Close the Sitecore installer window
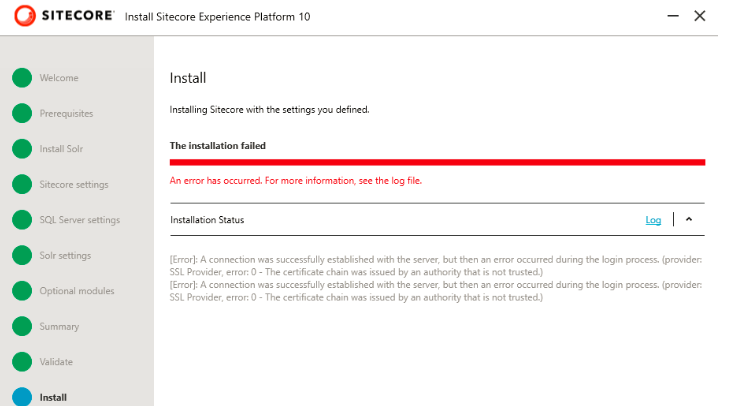Image resolution: width=737 pixels, height=406 pixels. tap(700, 16)
